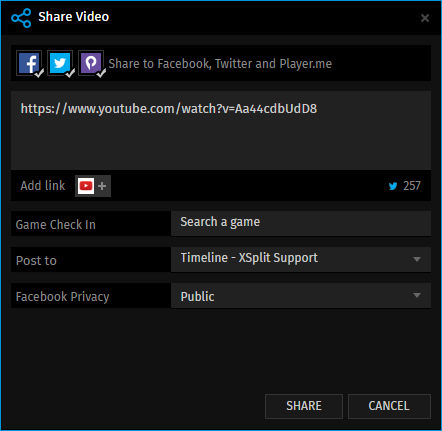Click the share icon in title bar
Screen dimensions: 442x431
(21, 18)
